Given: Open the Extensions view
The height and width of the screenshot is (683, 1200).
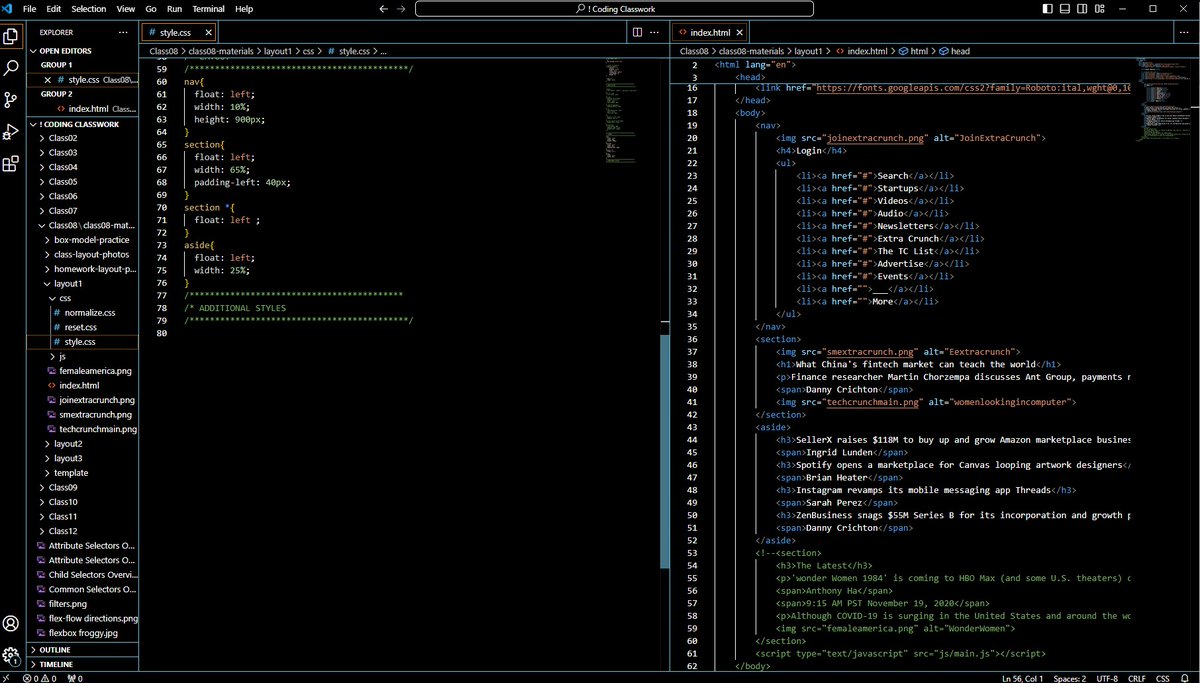Looking at the screenshot, I should 11,164.
